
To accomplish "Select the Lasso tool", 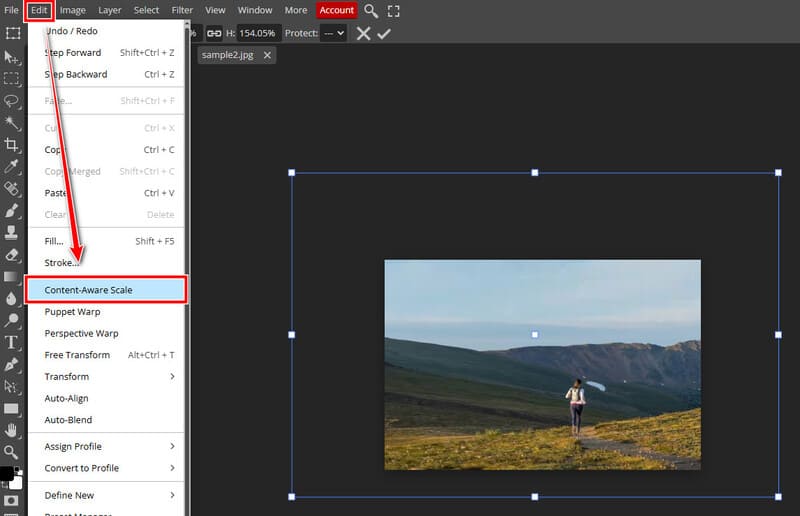I will tap(11, 101).
